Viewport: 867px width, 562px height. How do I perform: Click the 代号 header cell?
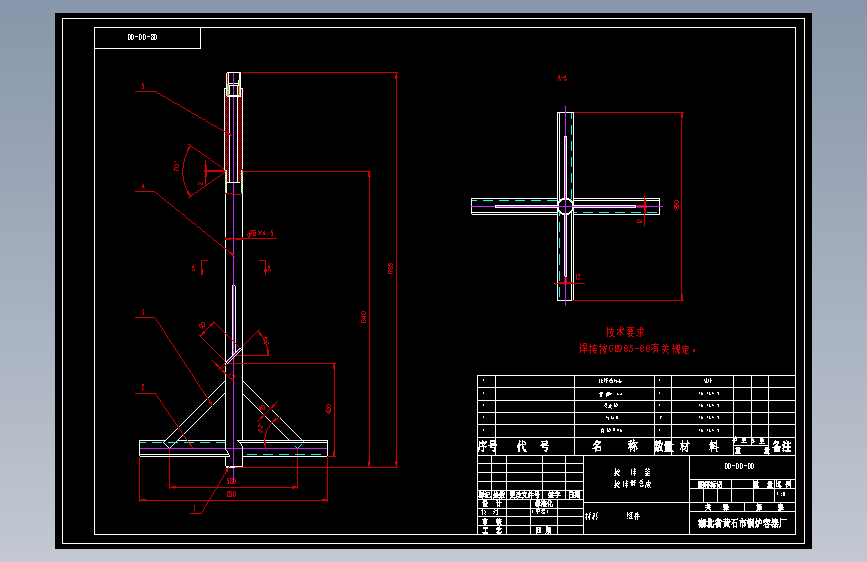click(535, 446)
